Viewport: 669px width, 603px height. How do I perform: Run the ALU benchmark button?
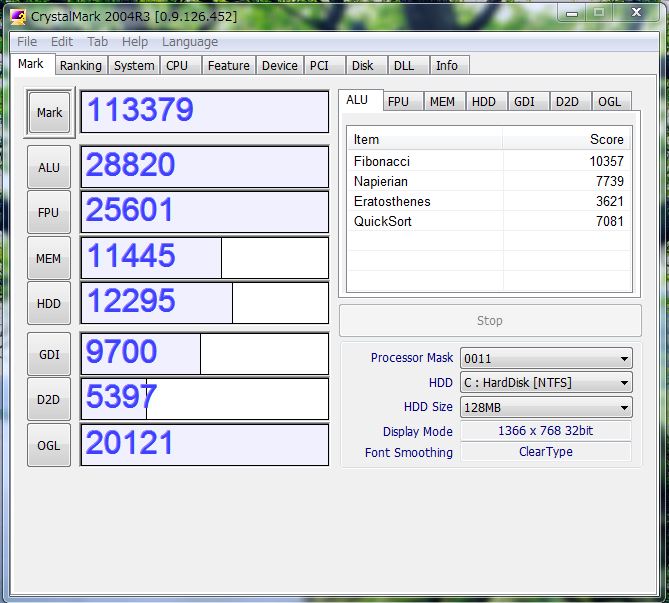[x=49, y=168]
